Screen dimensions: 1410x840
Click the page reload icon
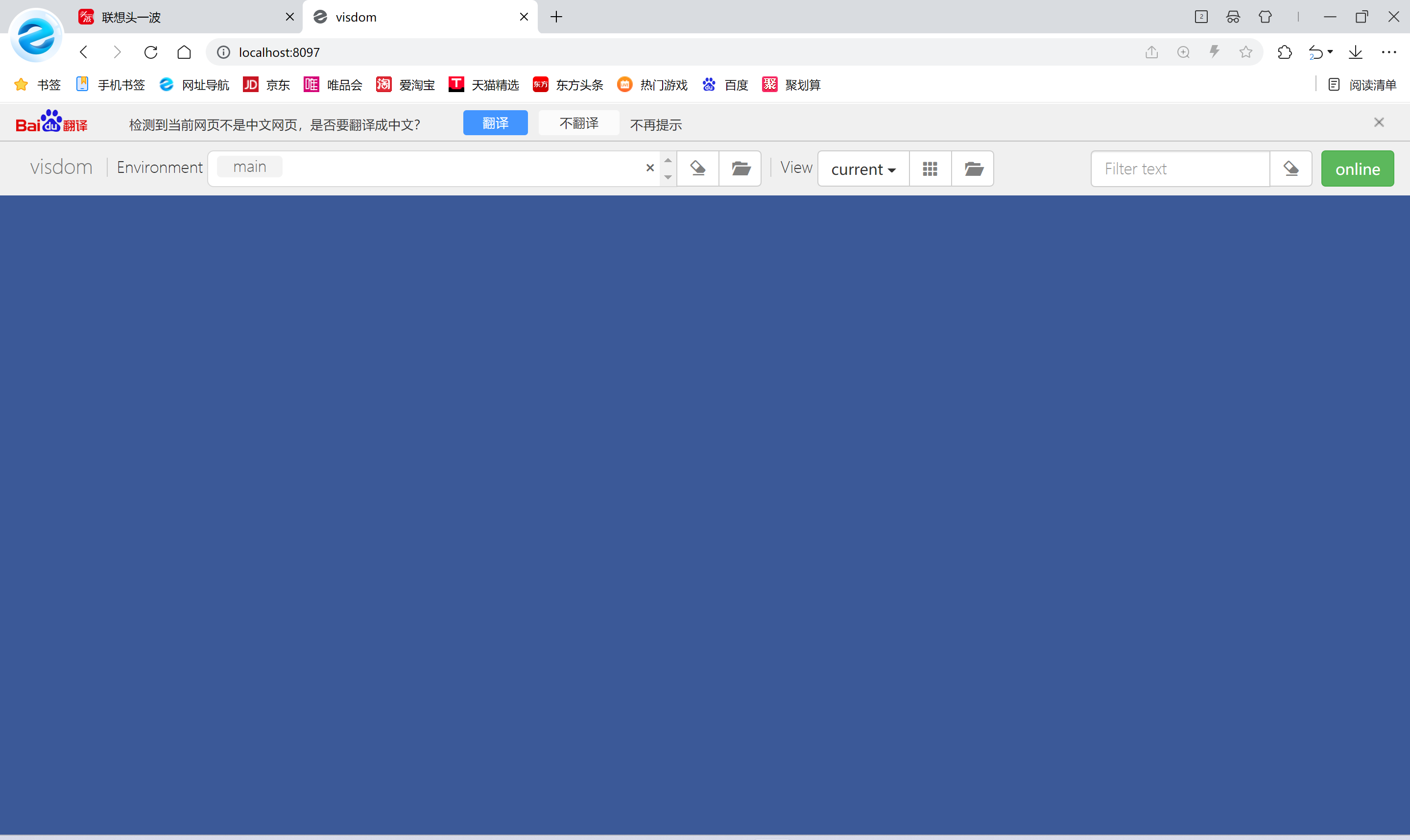[150, 52]
